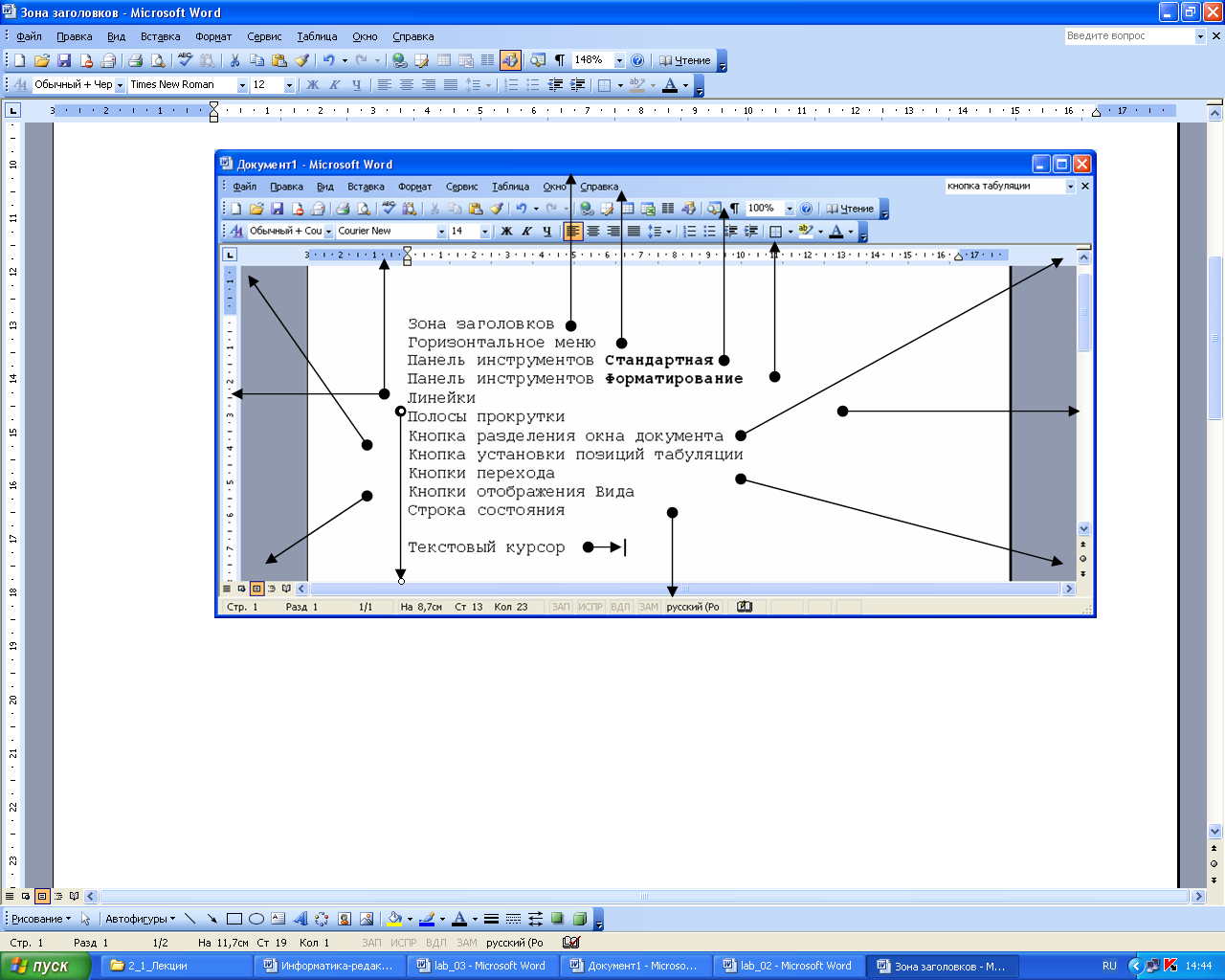Click the Columns icon in Standard toolbar

(x=488, y=60)
